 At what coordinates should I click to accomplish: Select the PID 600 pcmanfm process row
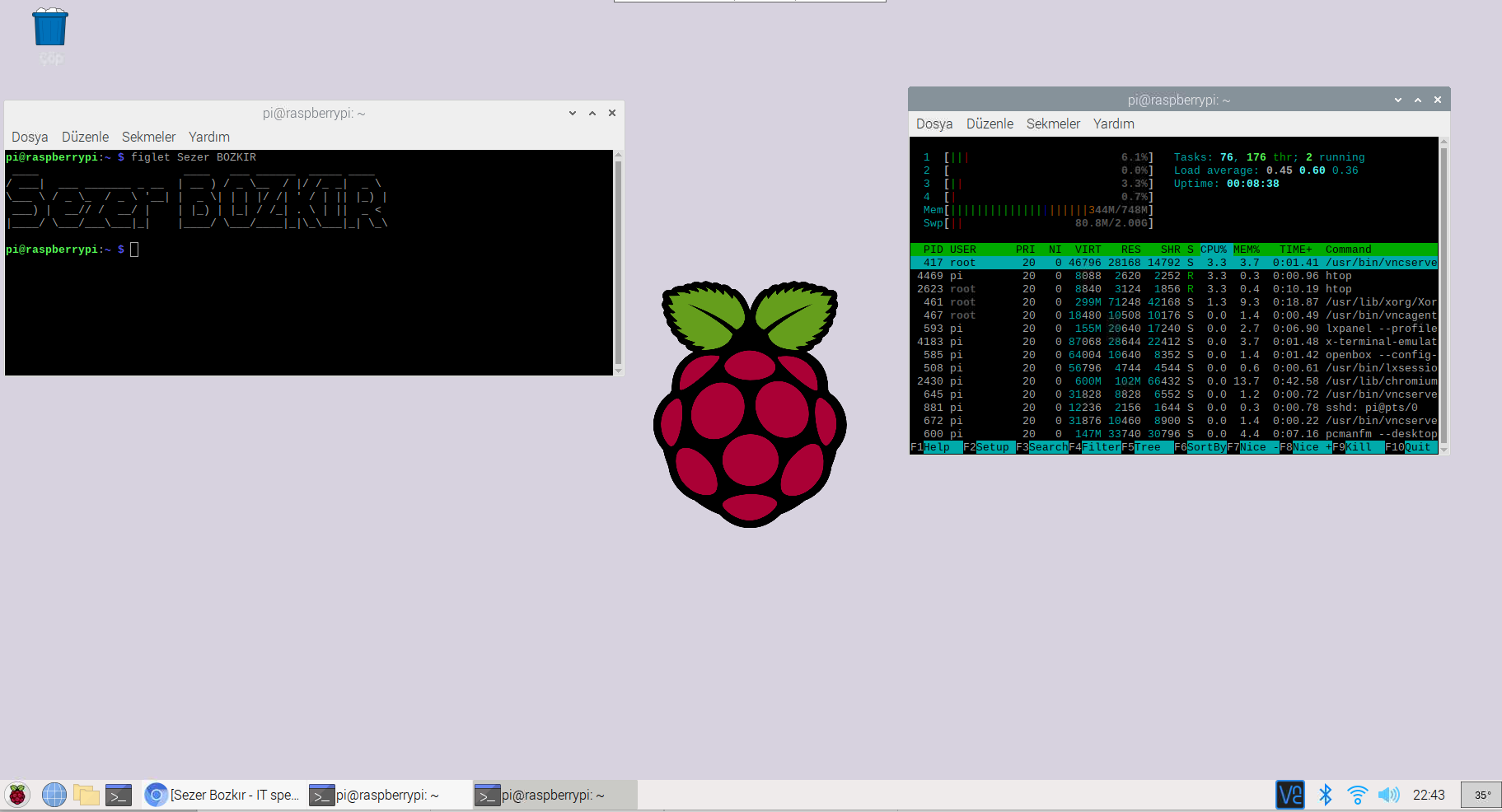1174,434
